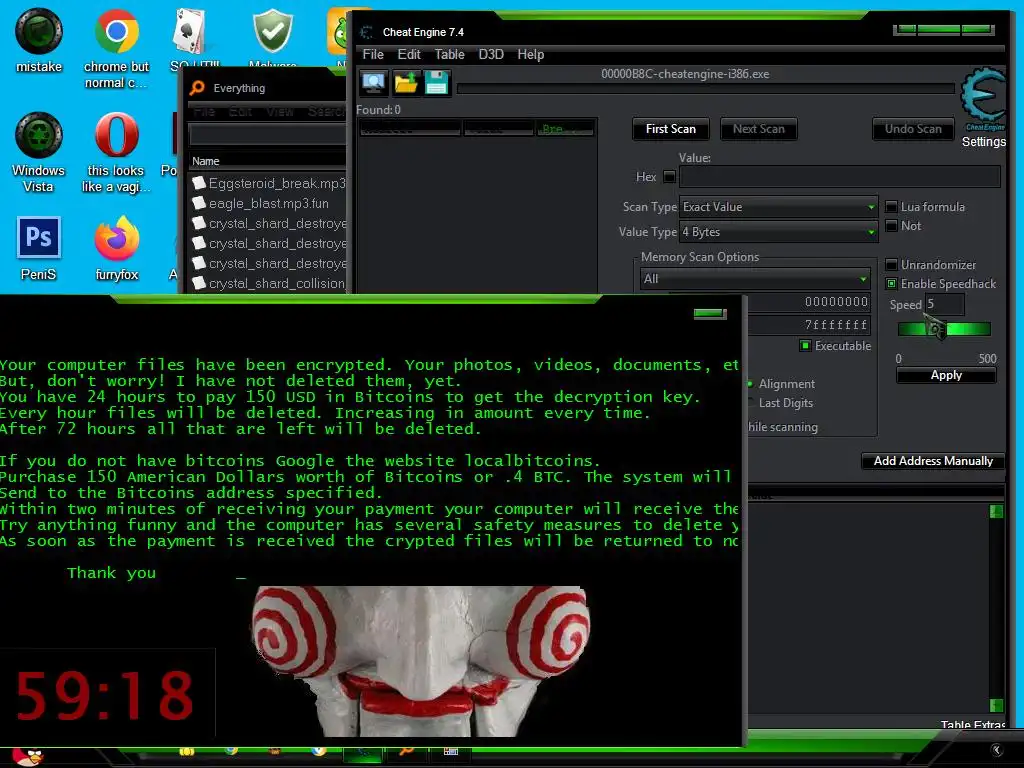The width and height of the screenshot is (1024, 768).
Task: Select the Photoshop Ps desktop icon
Action: point(39,238)
